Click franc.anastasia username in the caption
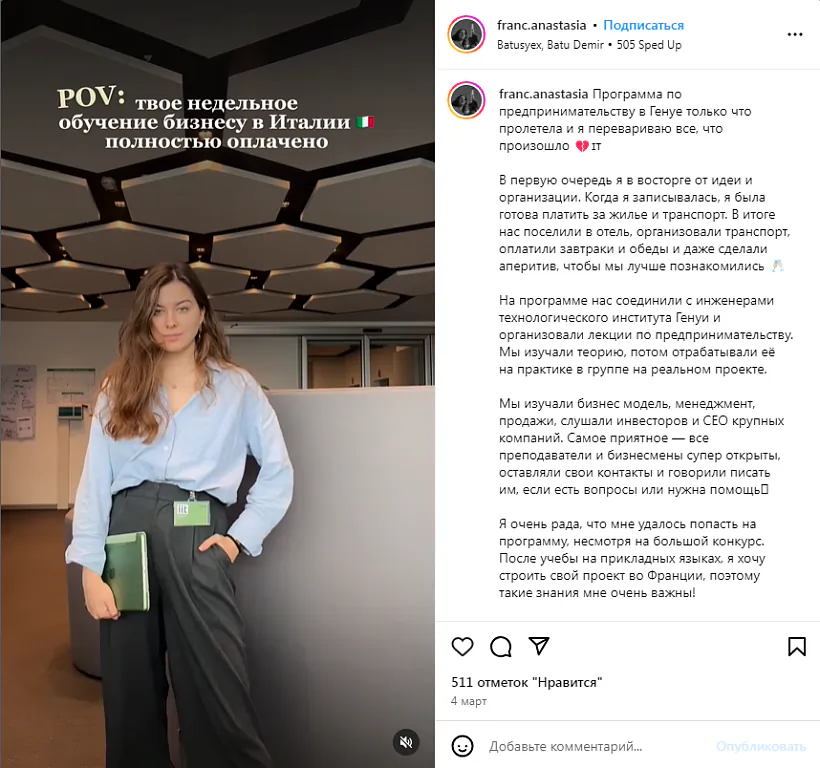820x768 pixels. coord(543,94)
